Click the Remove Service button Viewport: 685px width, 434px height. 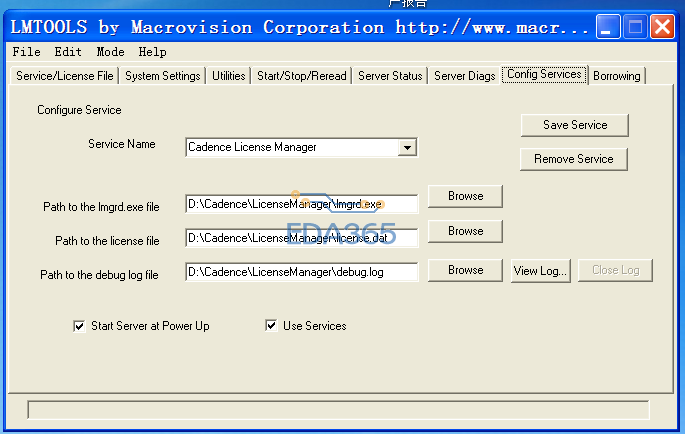click(574, 159)
